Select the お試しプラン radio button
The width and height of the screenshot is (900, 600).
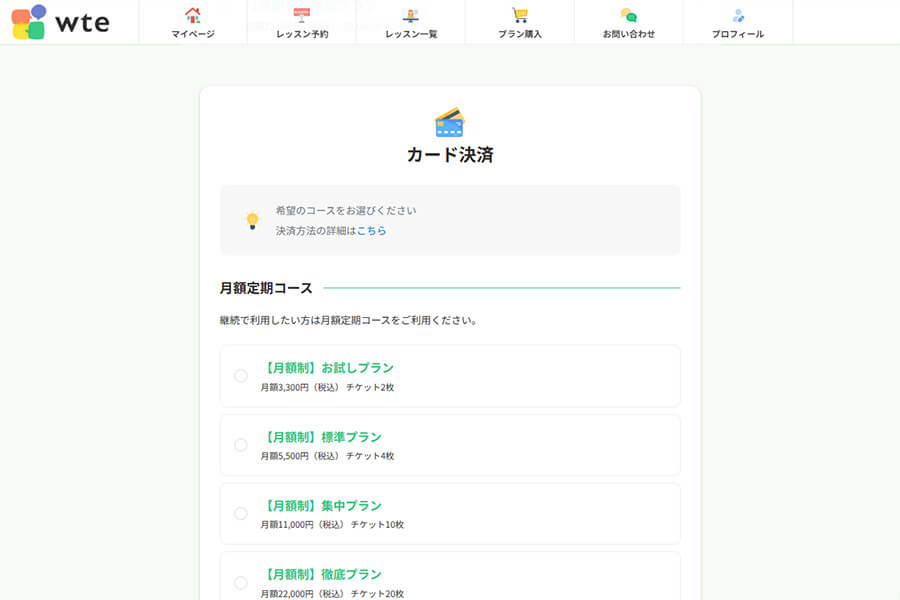pos(240,375)
